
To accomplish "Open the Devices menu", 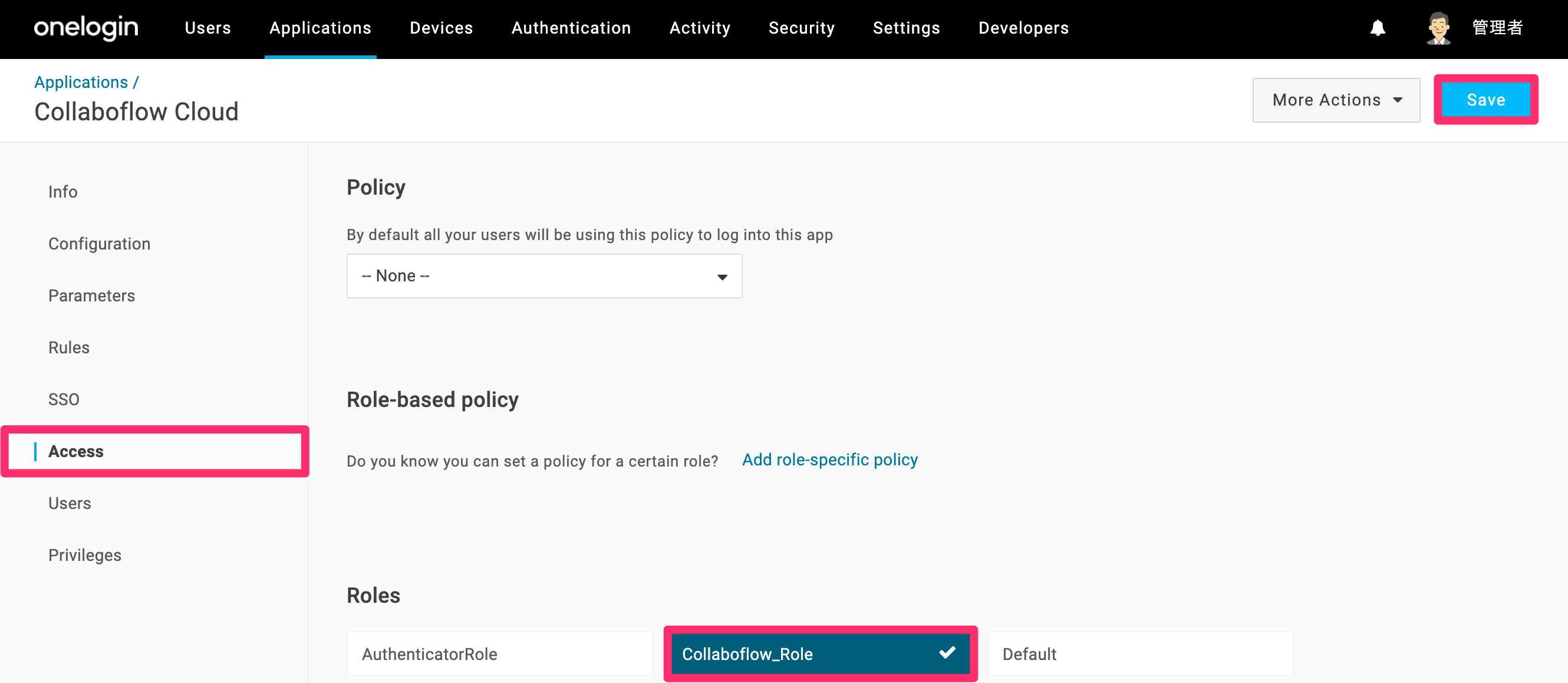I will (x=442, y=28).
